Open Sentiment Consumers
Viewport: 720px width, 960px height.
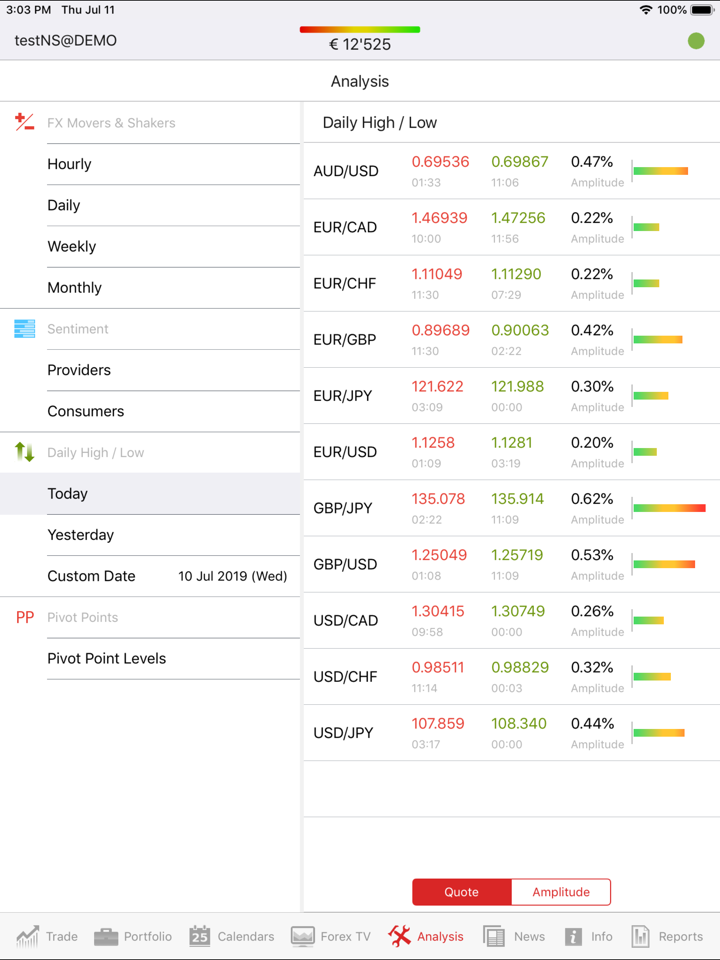pos(150,411)
